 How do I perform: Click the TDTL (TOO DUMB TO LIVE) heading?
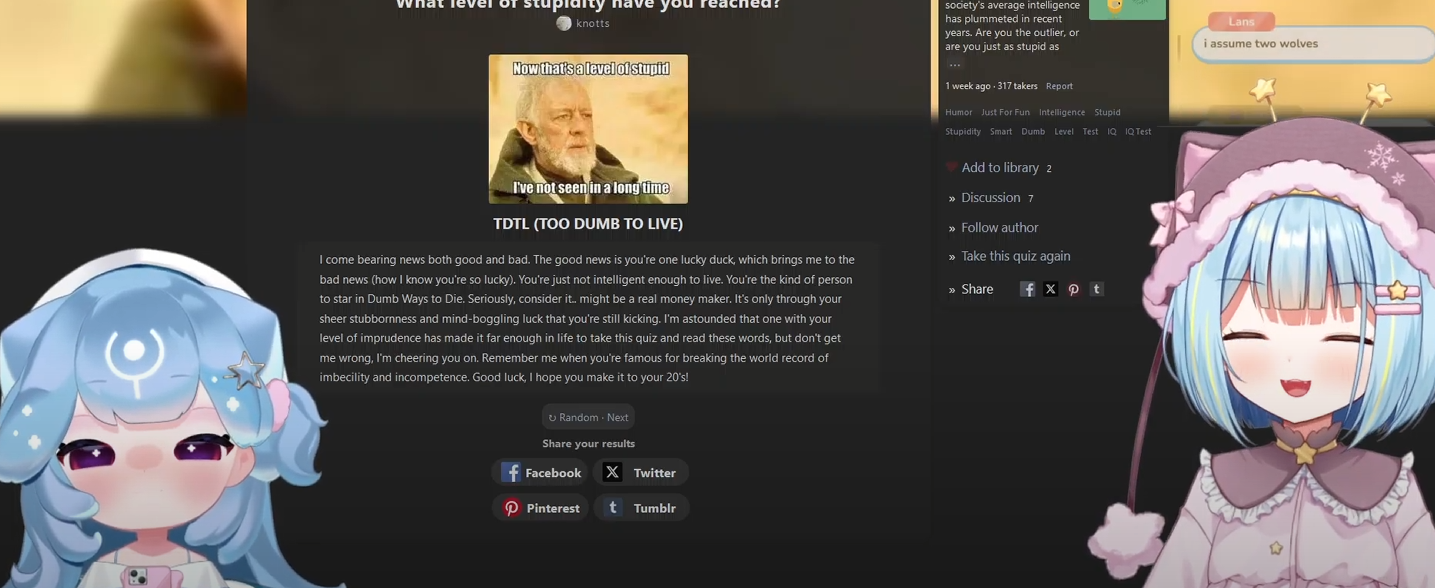(588, 224)
